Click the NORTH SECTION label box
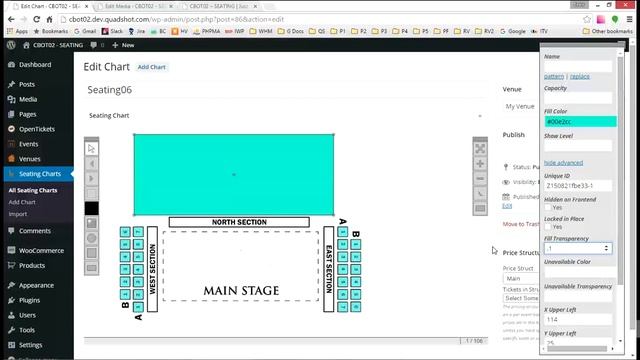The image size is (640, 360). click(239, 222)
